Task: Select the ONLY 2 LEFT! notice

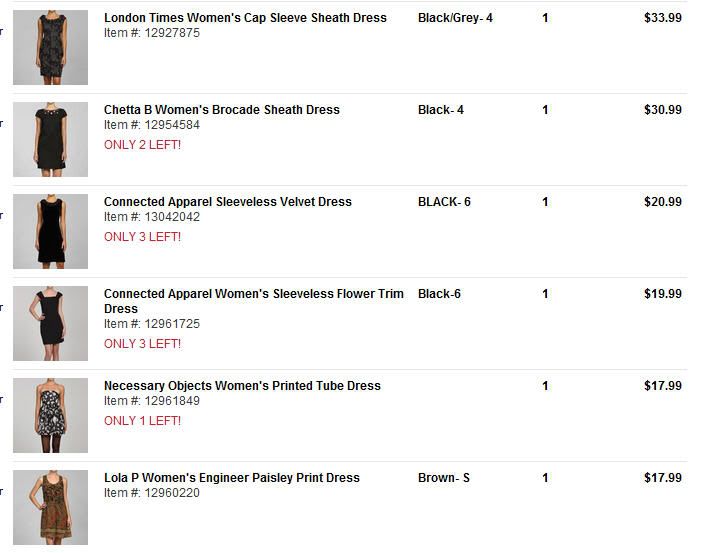Action: [x=142, y=145]
